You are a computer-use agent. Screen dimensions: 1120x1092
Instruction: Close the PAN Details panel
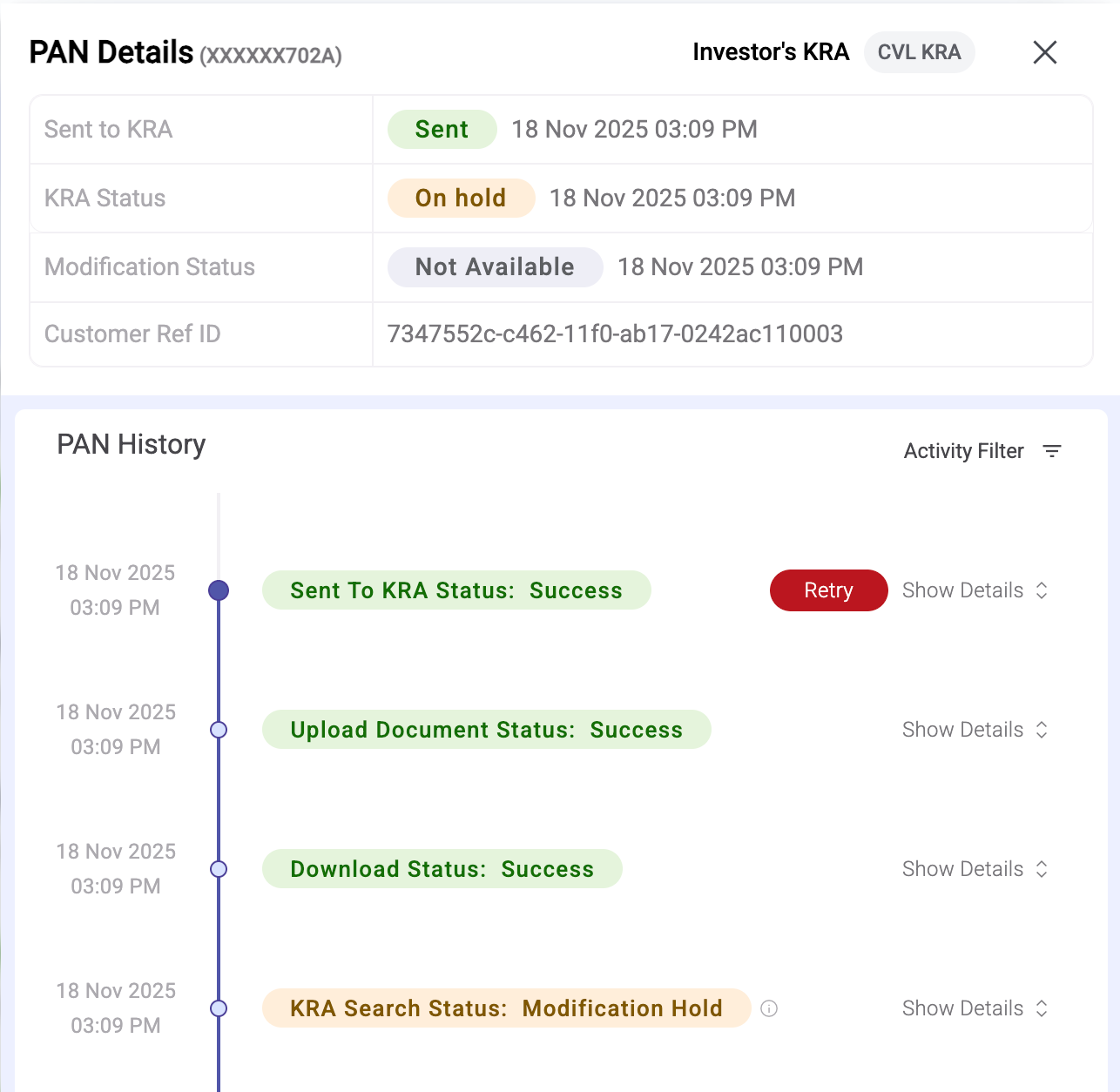[x=1044, y=52]
